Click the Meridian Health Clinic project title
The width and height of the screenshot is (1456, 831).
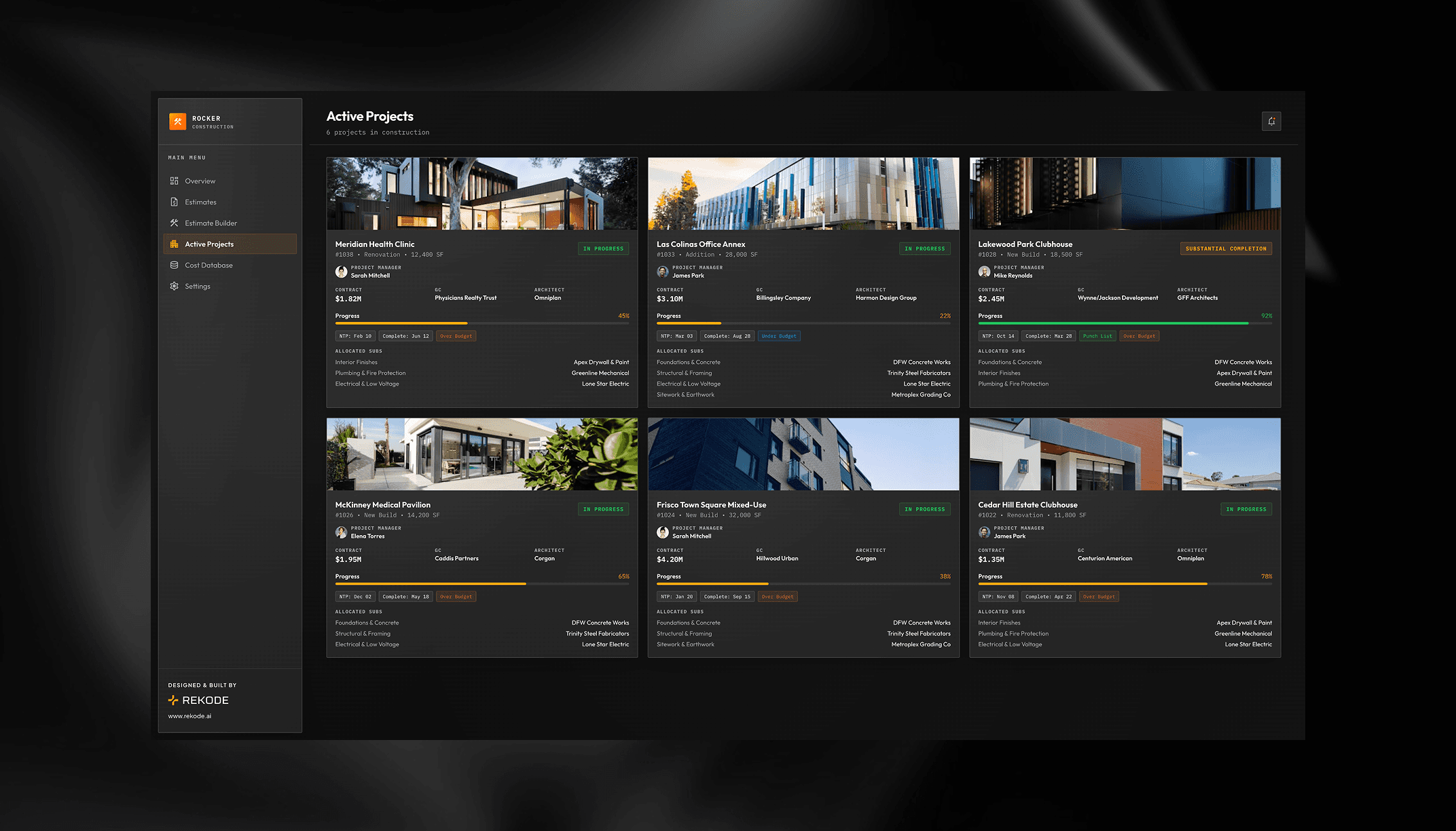[x=375, y=244]
